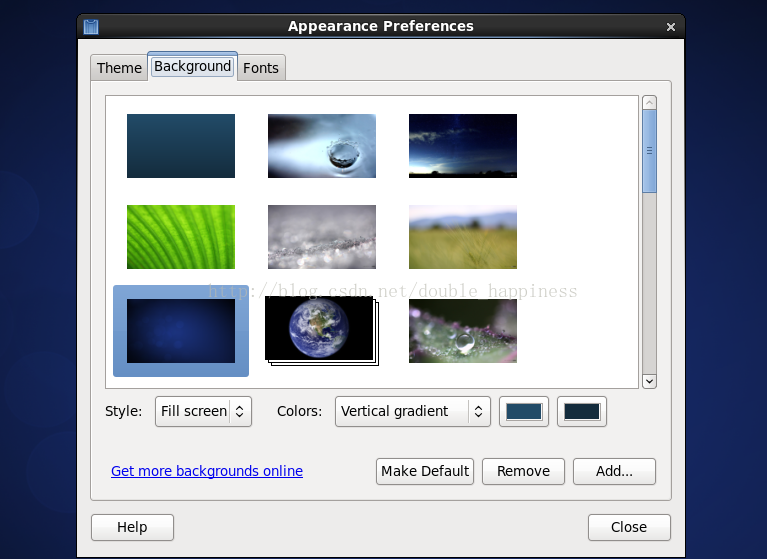Choose the dewdrop on purple leaf wallpaper
The width and height of the screenshot is (767, 560).
pos(463,331)
